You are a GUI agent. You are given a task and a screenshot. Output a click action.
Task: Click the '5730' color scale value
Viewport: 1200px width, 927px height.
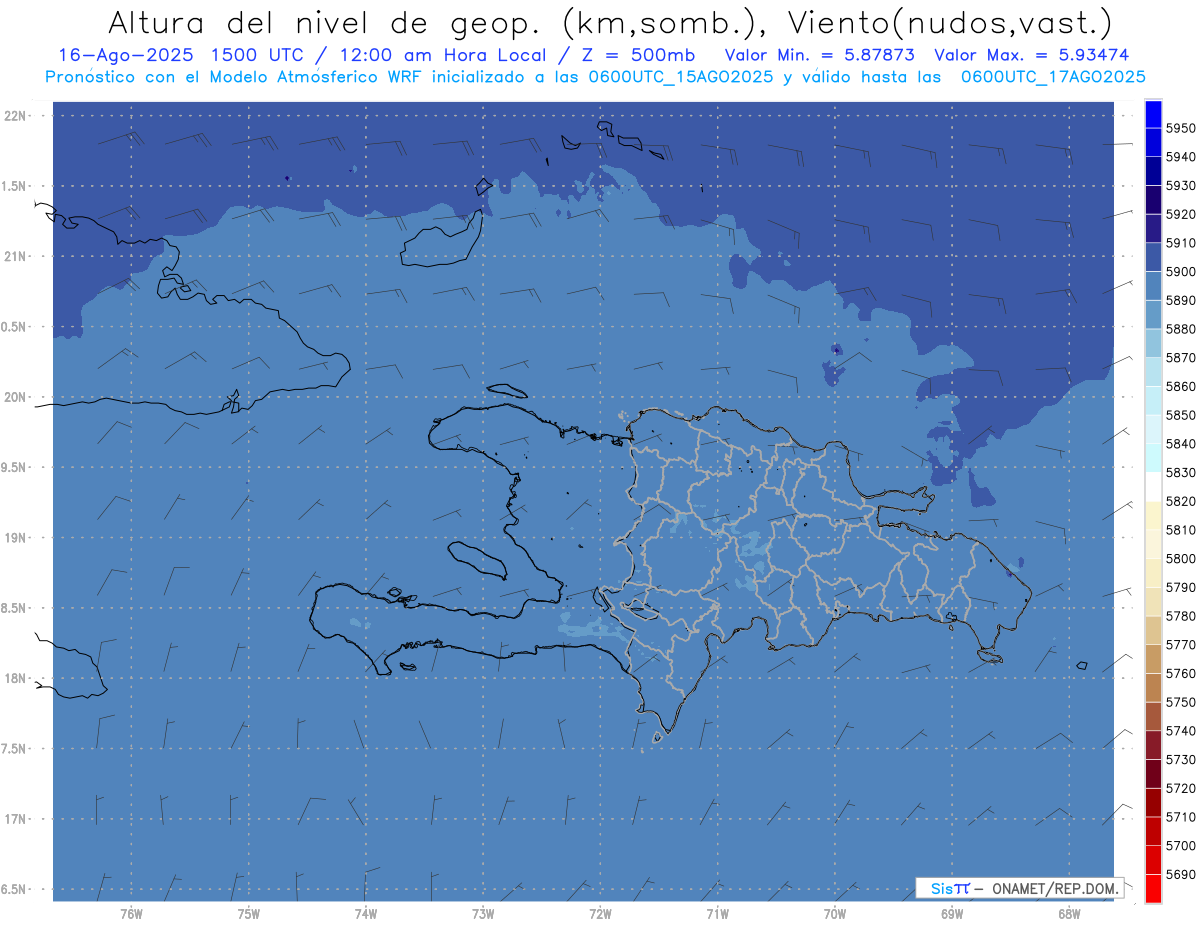pos(1180,759)
